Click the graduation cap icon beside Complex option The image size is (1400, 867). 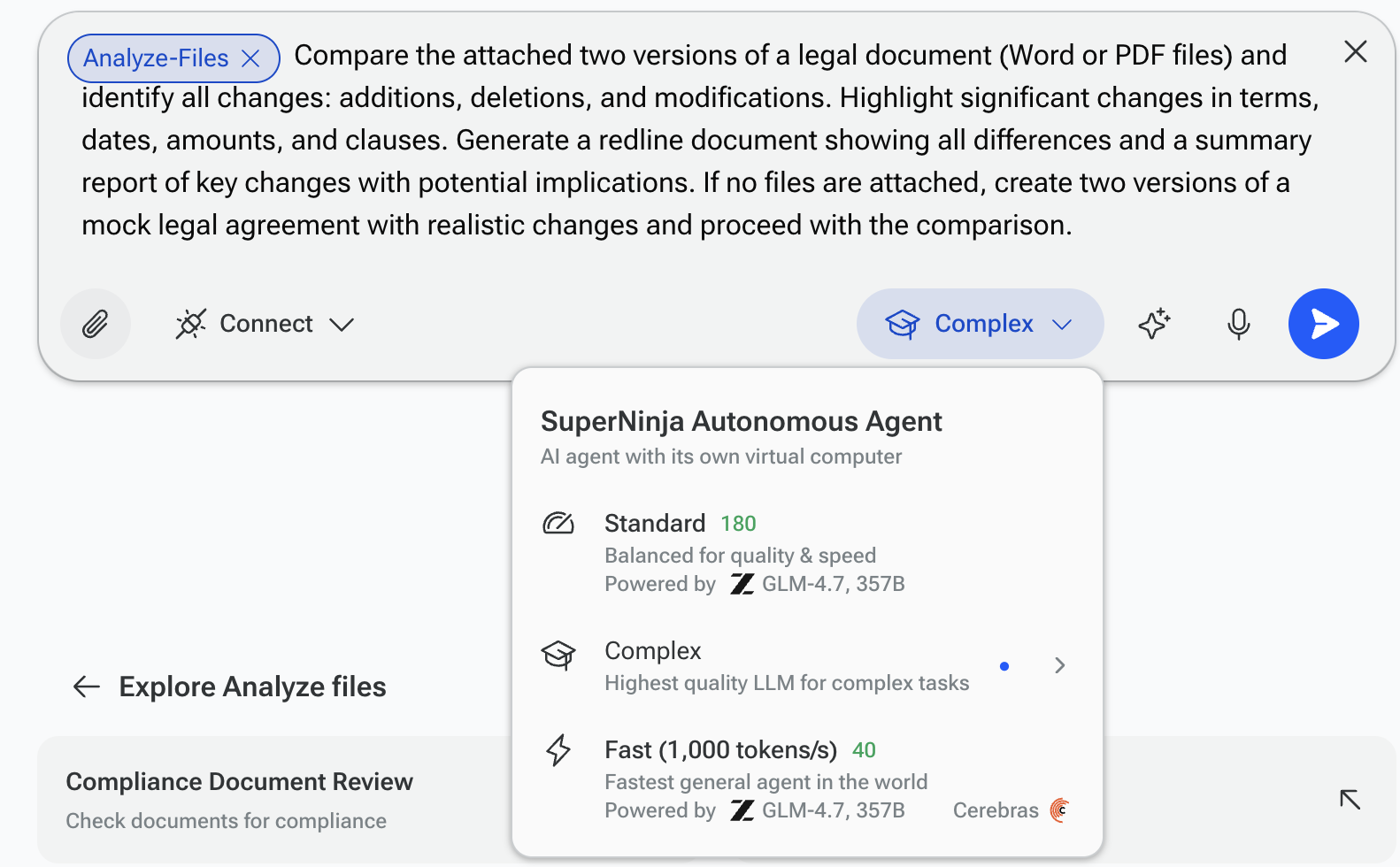[558, 656]
